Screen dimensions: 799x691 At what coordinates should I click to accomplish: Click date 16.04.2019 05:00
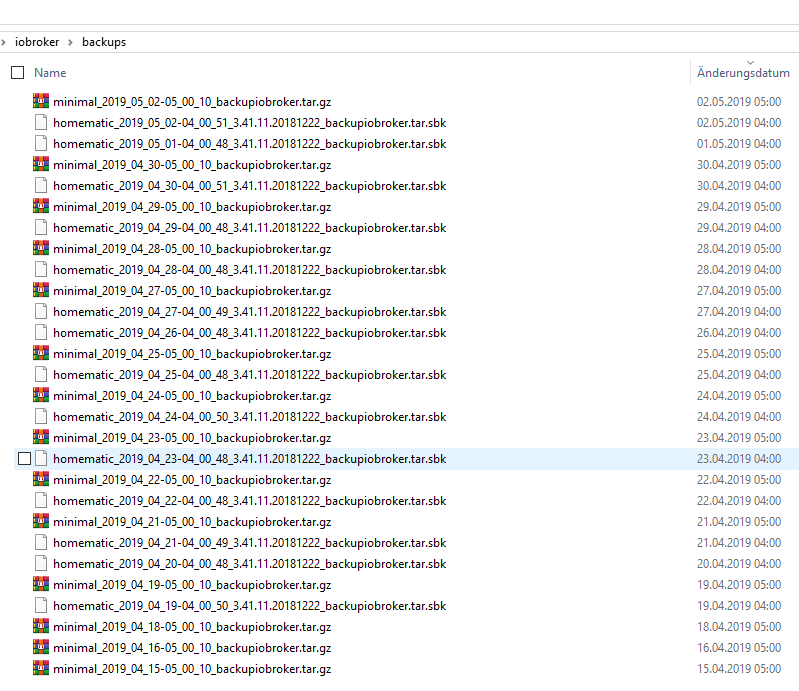(x=739, y=648)
